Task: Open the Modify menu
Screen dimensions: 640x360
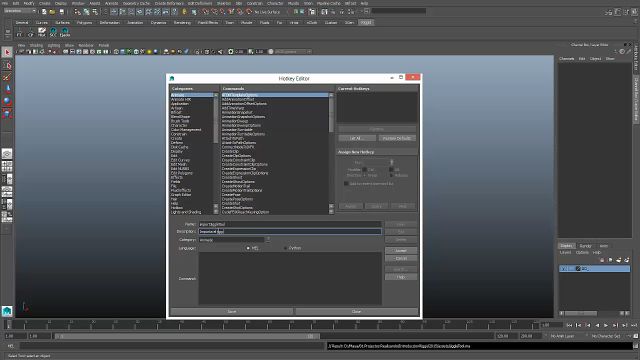Action: (x=29, y=3)
